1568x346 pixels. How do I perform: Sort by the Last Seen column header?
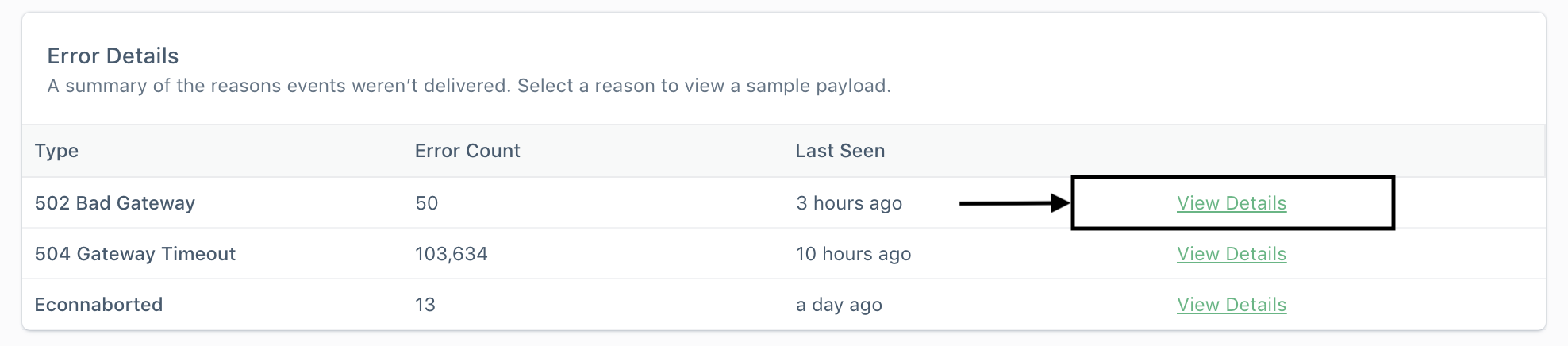tap(840, 151)
